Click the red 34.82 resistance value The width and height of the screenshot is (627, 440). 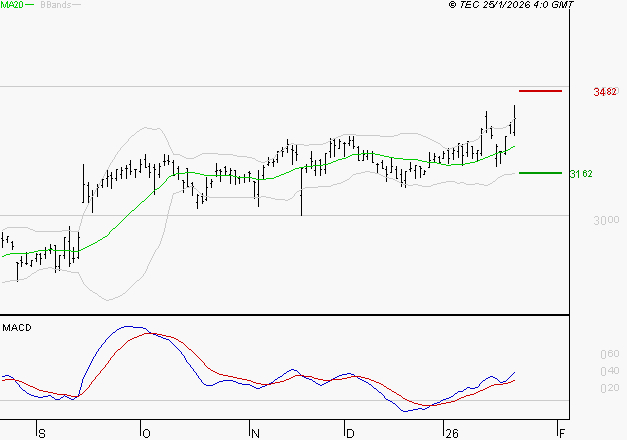pos(605,92)
